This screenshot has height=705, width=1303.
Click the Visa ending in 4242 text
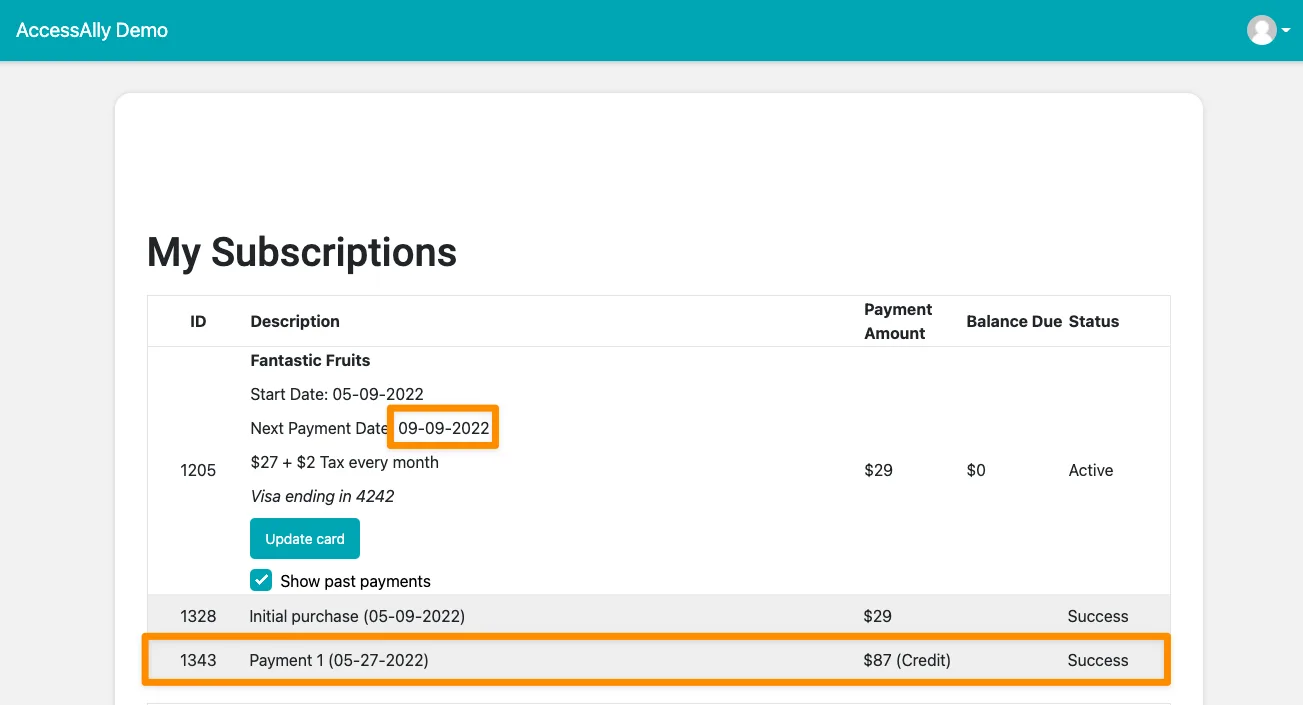(322, 496)
